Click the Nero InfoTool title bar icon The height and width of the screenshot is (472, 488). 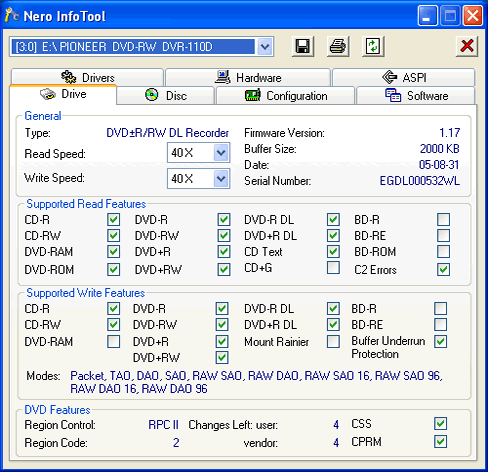pyautogui.click(x=12, y=15)
